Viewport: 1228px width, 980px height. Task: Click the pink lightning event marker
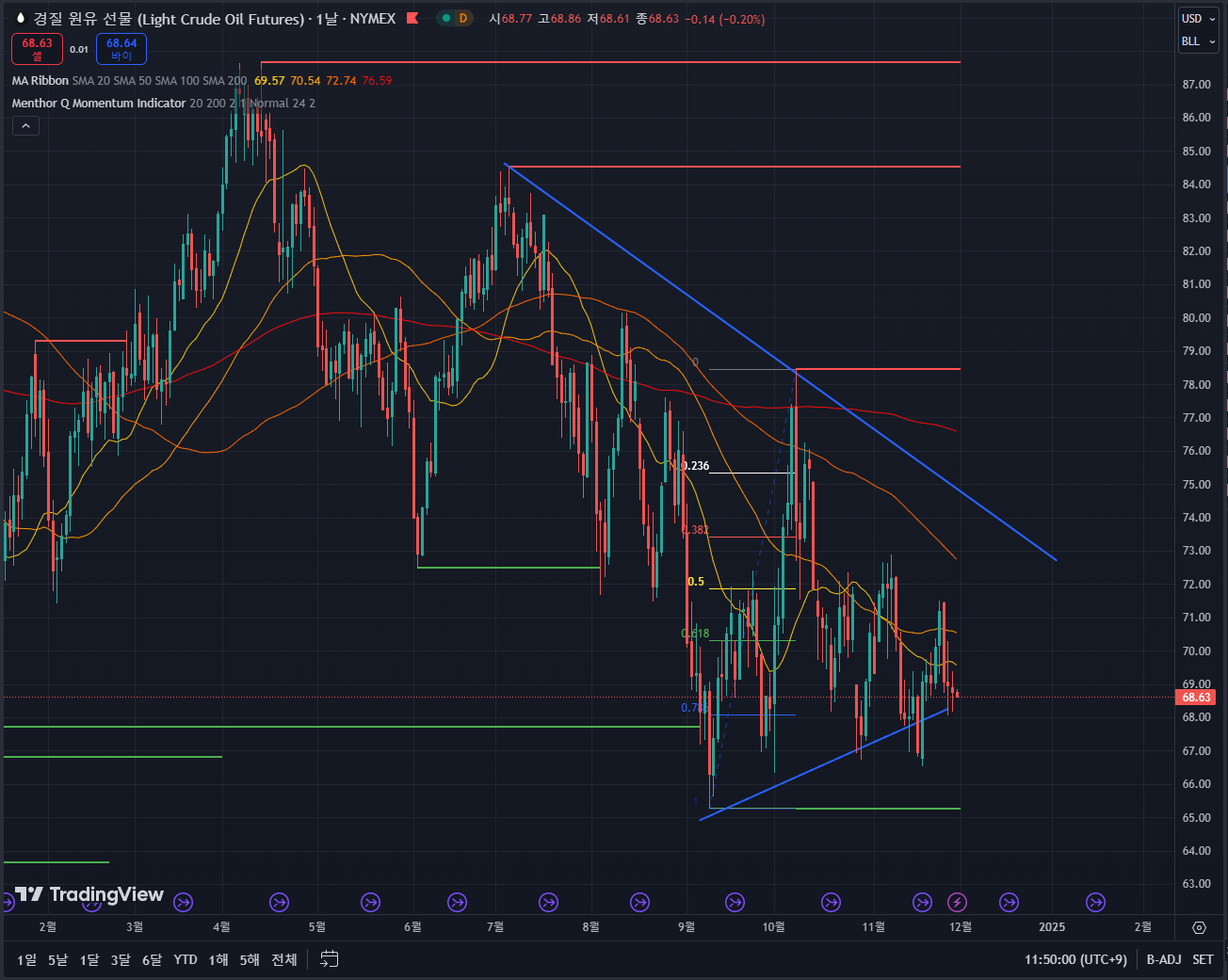(x=958, y=903)
